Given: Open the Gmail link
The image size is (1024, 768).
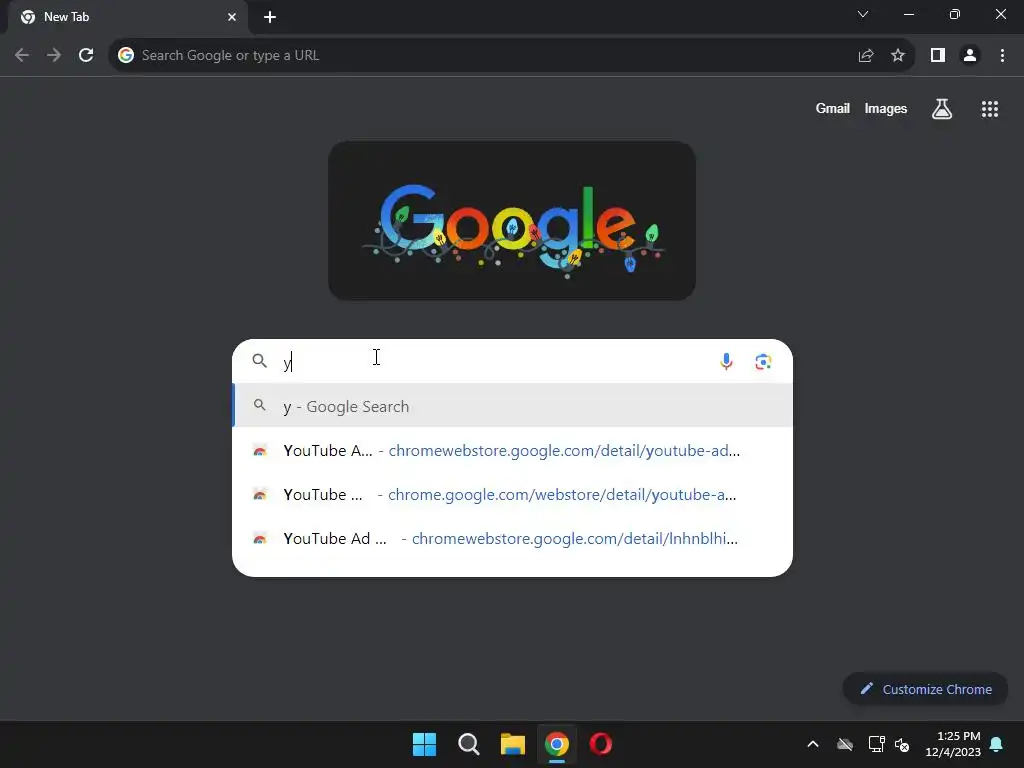Looking at the screenshot, I should [x=833, y=108].
